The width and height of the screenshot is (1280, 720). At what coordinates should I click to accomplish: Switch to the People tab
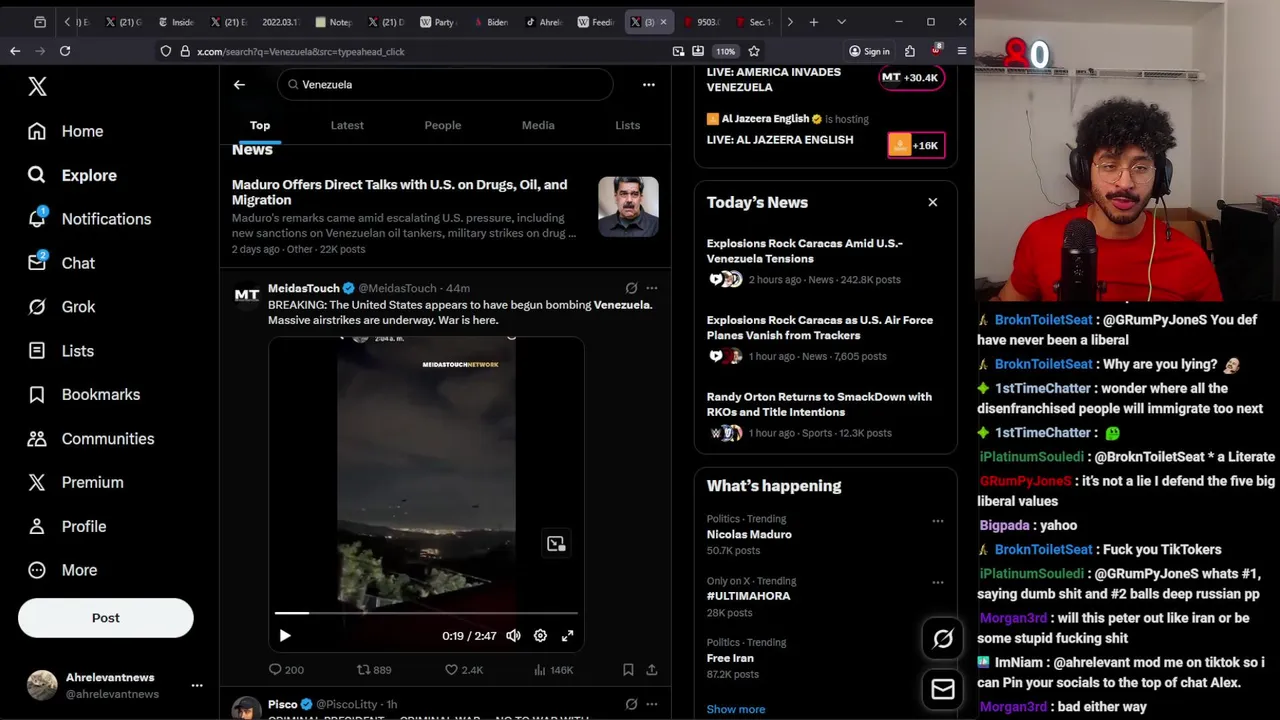coord(442,125)
